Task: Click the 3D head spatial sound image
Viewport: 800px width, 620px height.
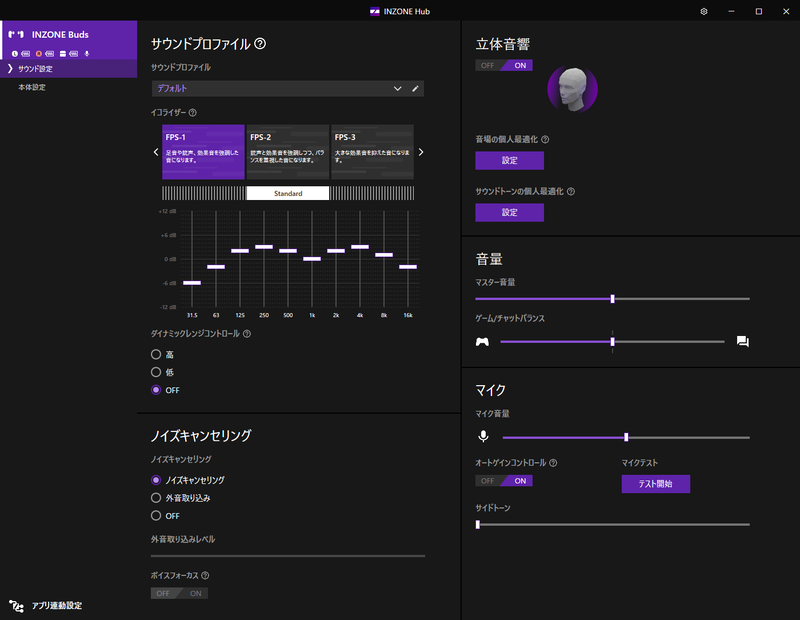Action: point(572,89)
